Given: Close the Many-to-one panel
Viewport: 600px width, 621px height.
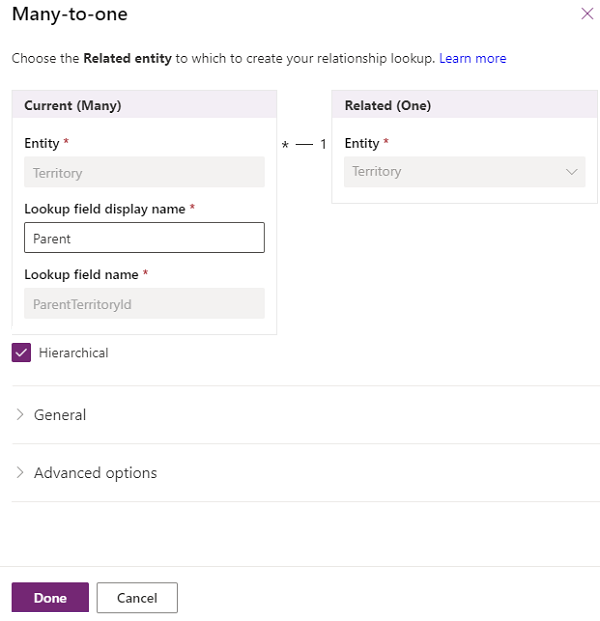Looking at the screenshot, I should pos(586,14).
